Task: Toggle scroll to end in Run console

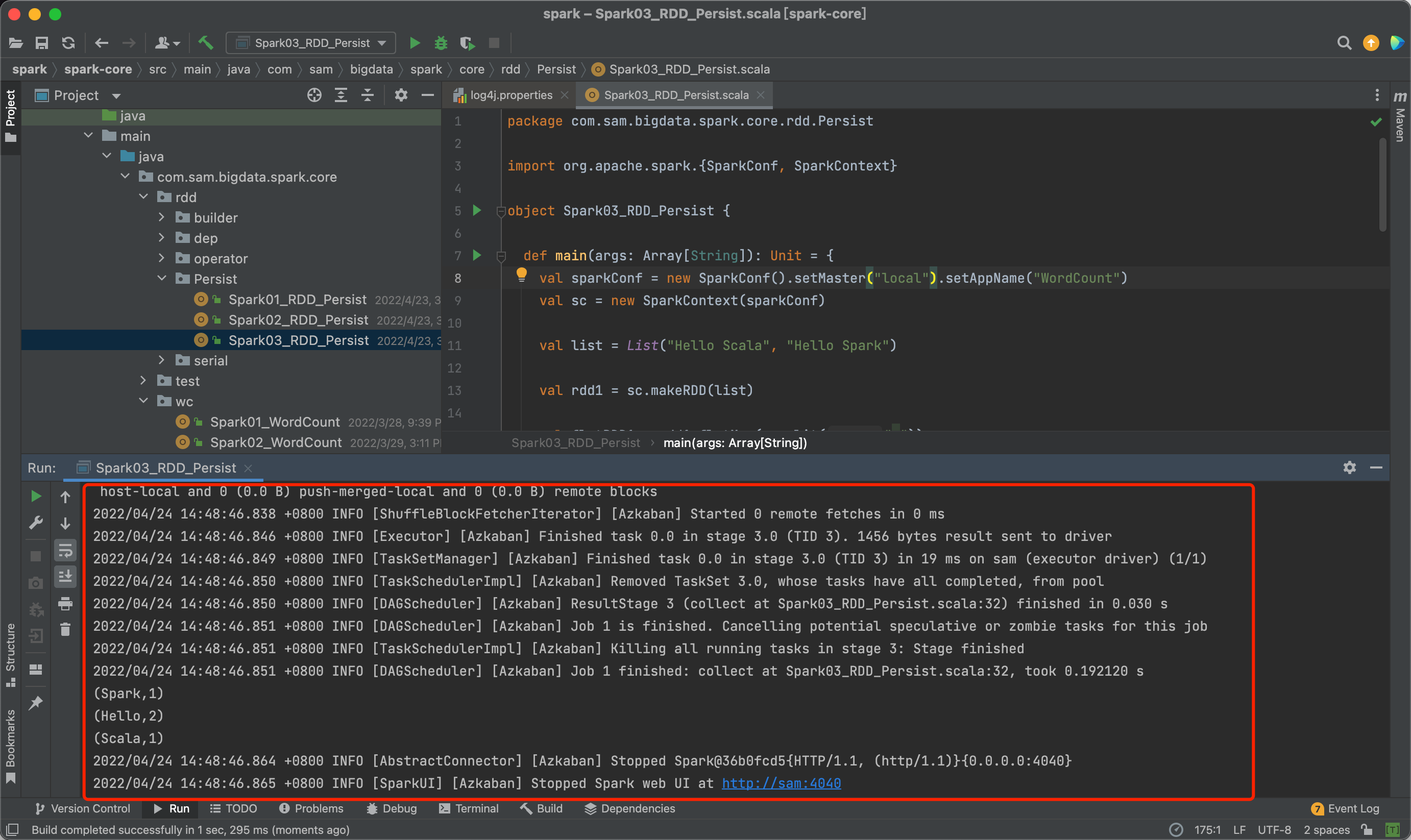Action: pyautogui.click(x=65, y=577)
